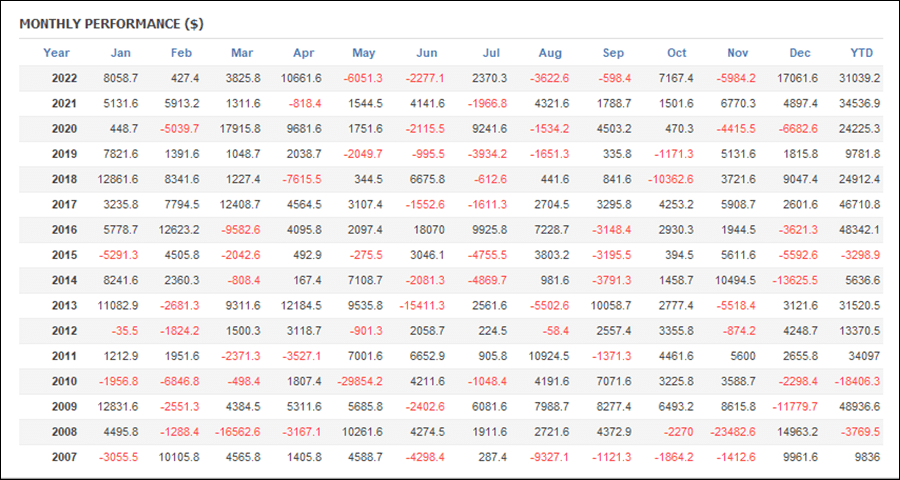
Task: Click the Year column header
Action: pyautogui.click(x=56, y=53)
